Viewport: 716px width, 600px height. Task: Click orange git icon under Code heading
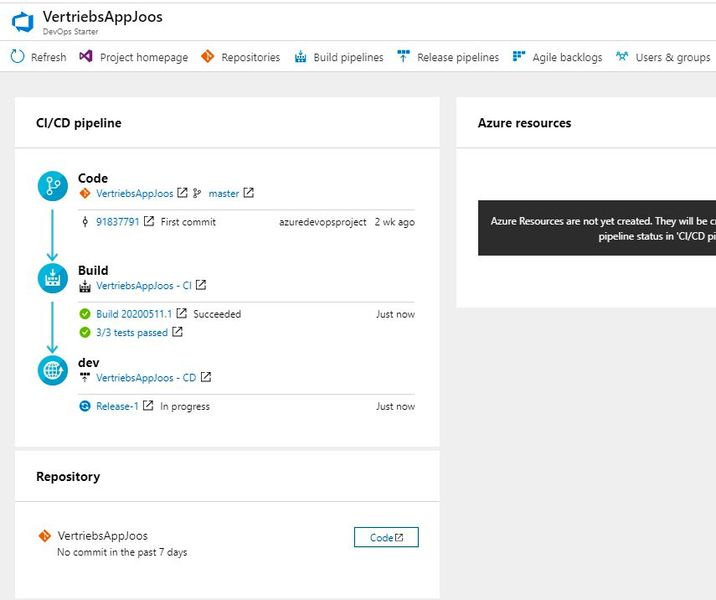[85, 194]
